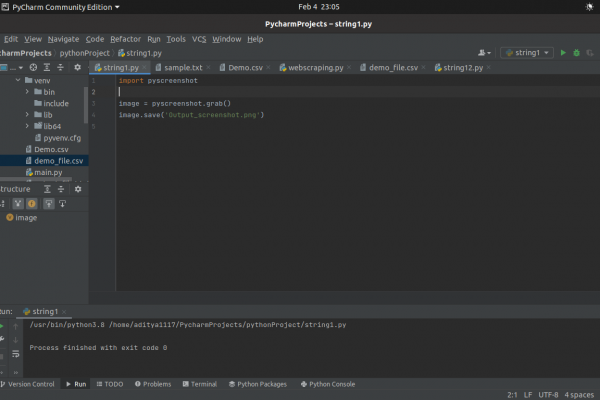This screenshot has width=600, height=400.
Task: Open the Run menu in menu bar
Action: coord(154,39)
